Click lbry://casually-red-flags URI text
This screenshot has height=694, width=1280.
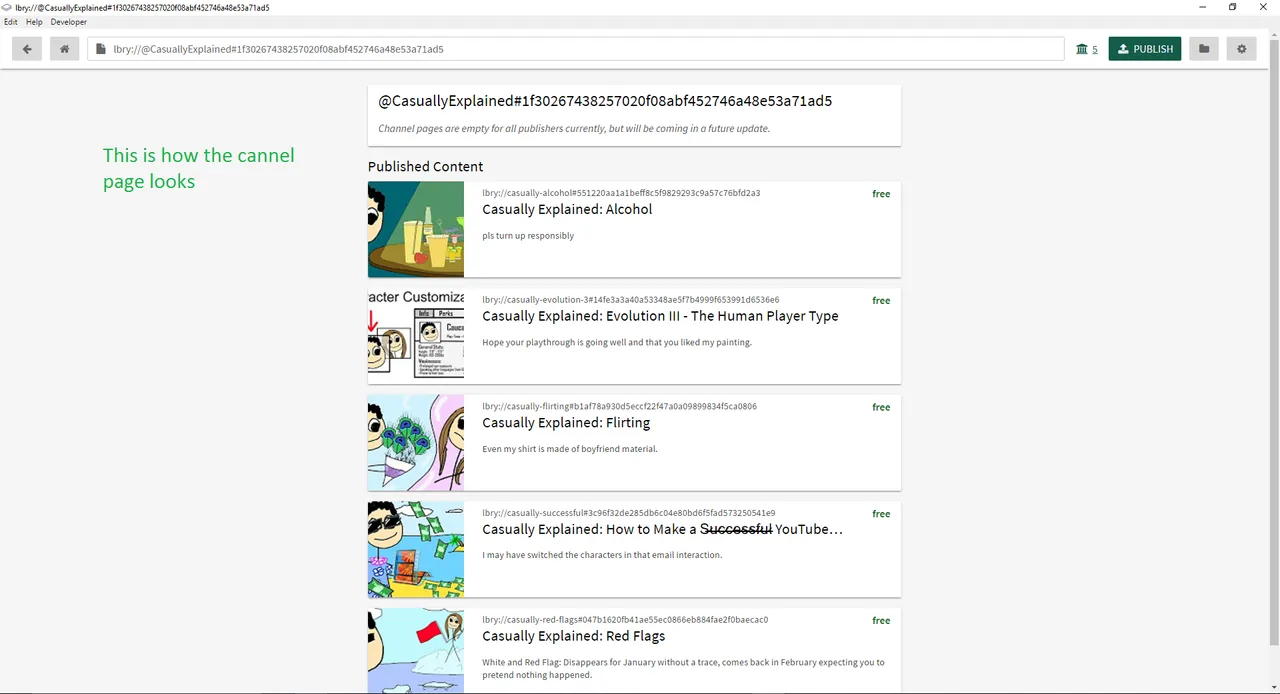[x=625, y=620]
